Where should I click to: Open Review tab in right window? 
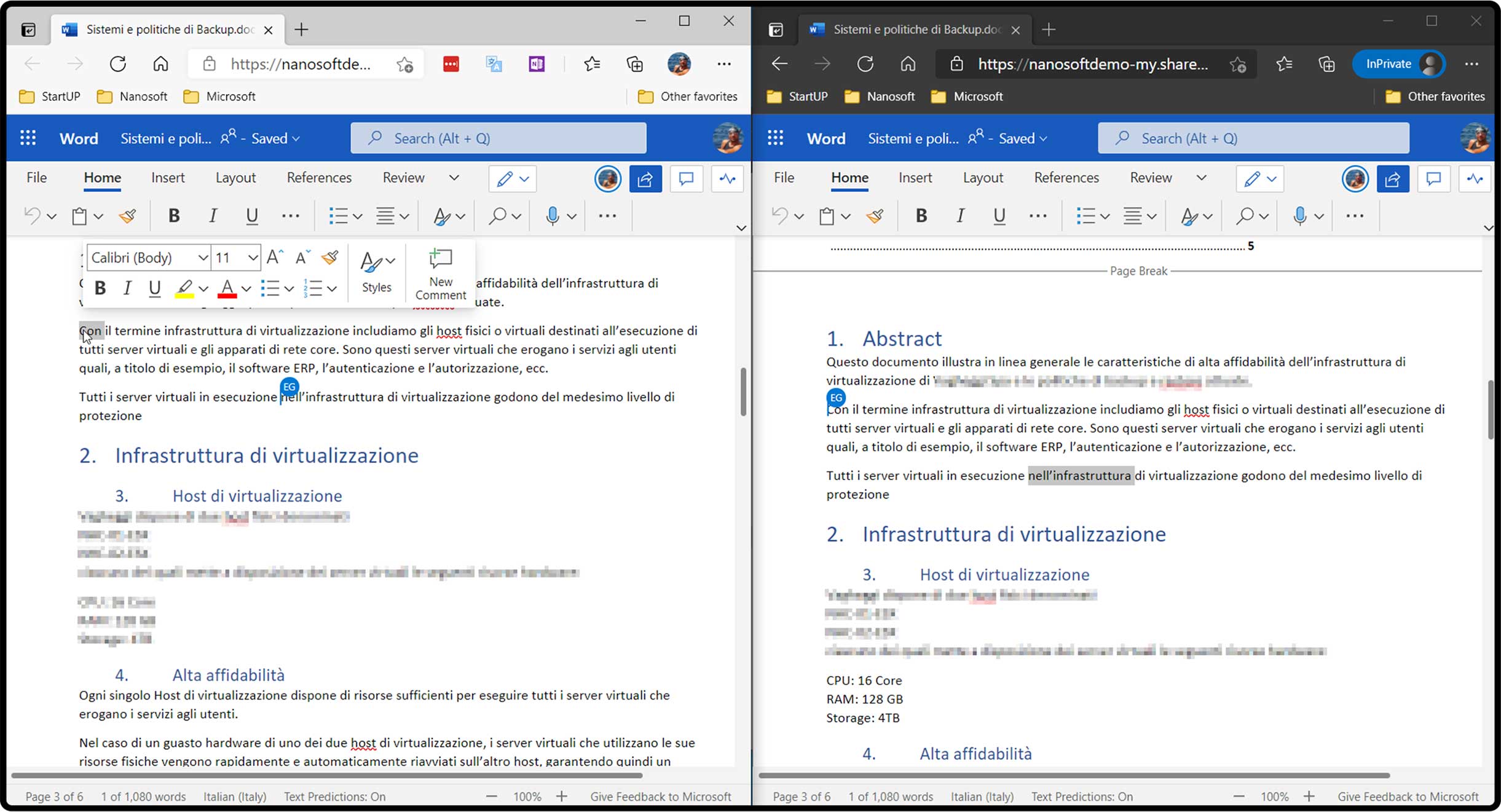pyautogui.click(x=1151, y=178)
